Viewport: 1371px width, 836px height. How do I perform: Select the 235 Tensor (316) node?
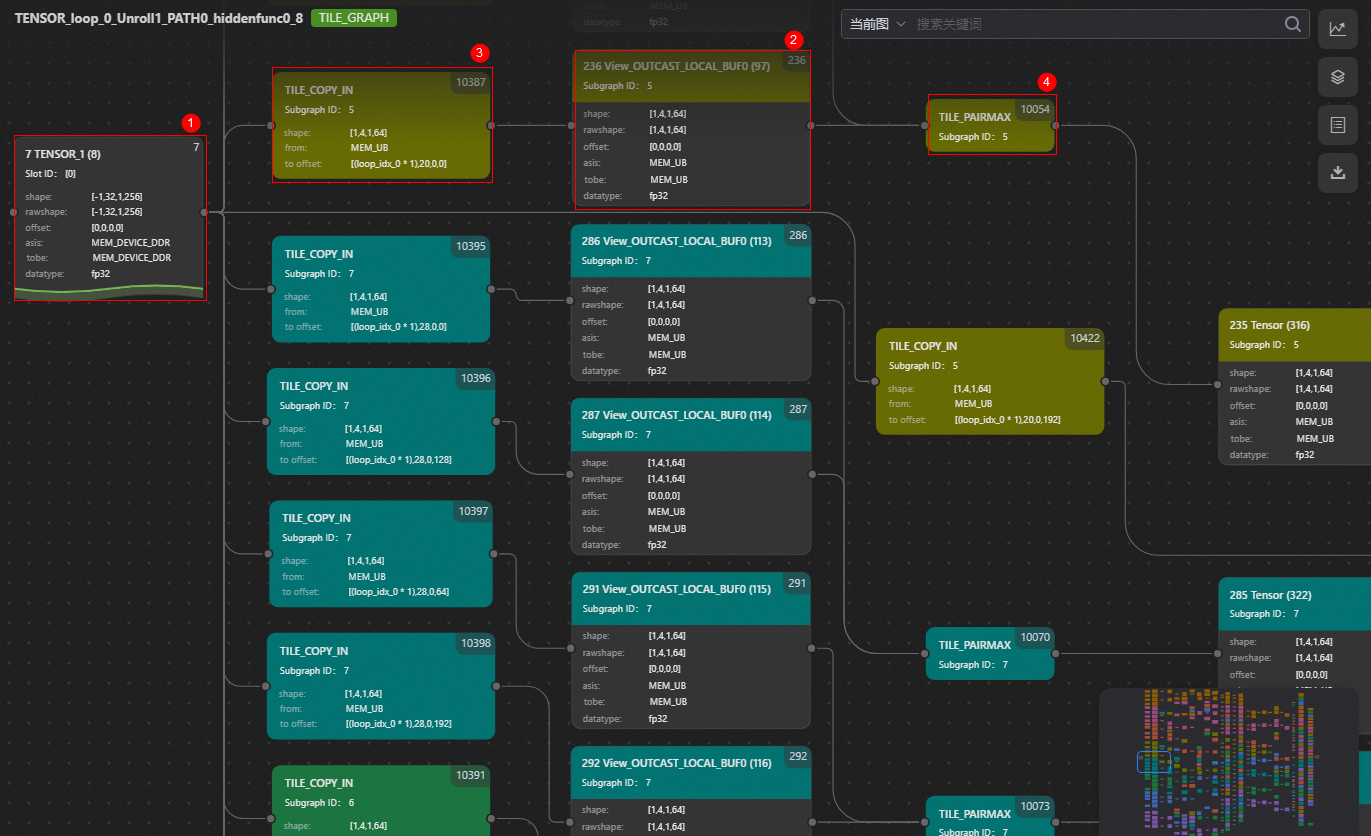click(x=1294, y=387)
